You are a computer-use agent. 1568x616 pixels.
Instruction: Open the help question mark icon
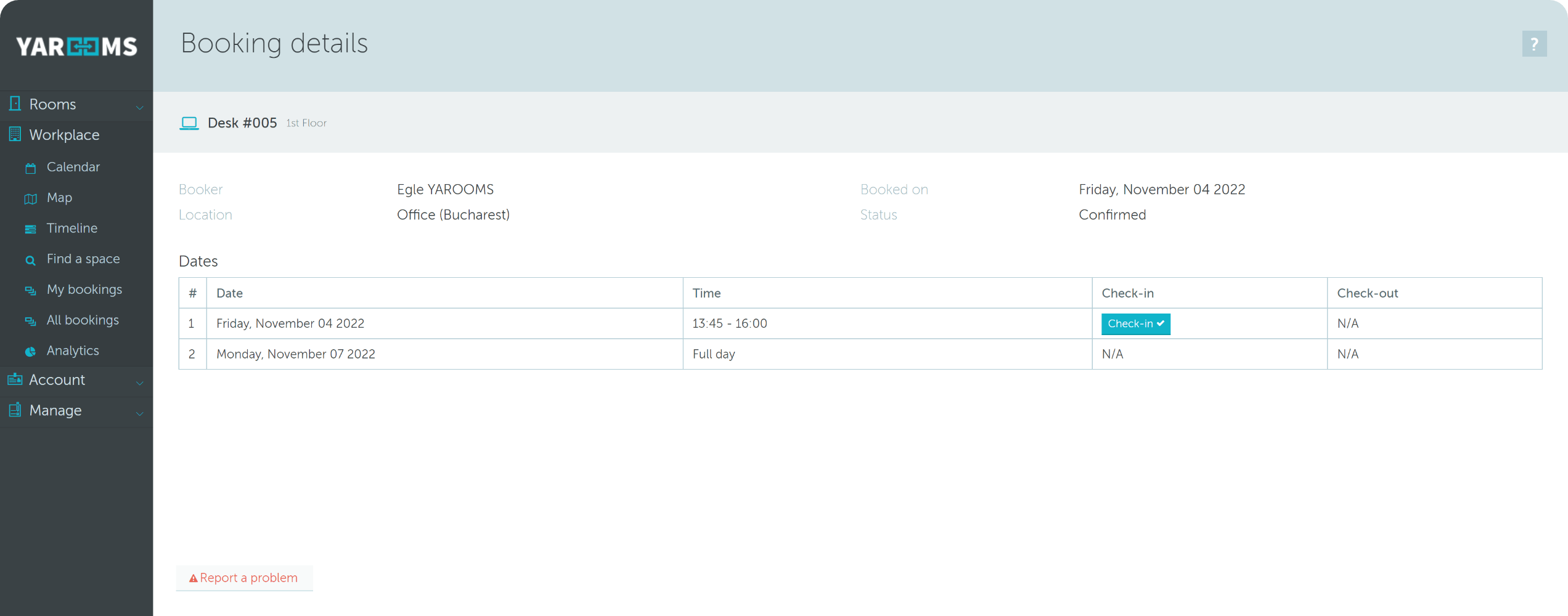(x=1535, y=44)
